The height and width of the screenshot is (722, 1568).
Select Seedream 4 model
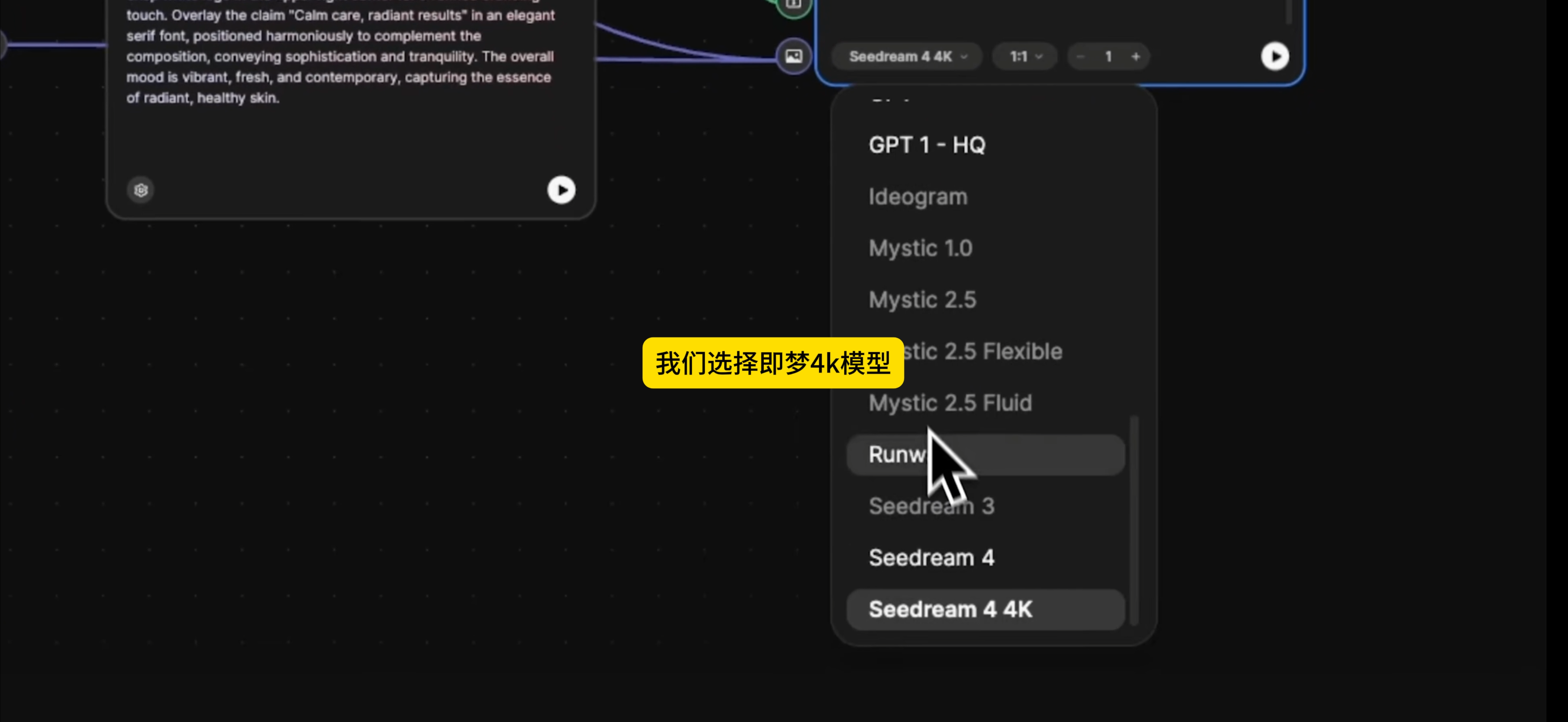point(985,558)
